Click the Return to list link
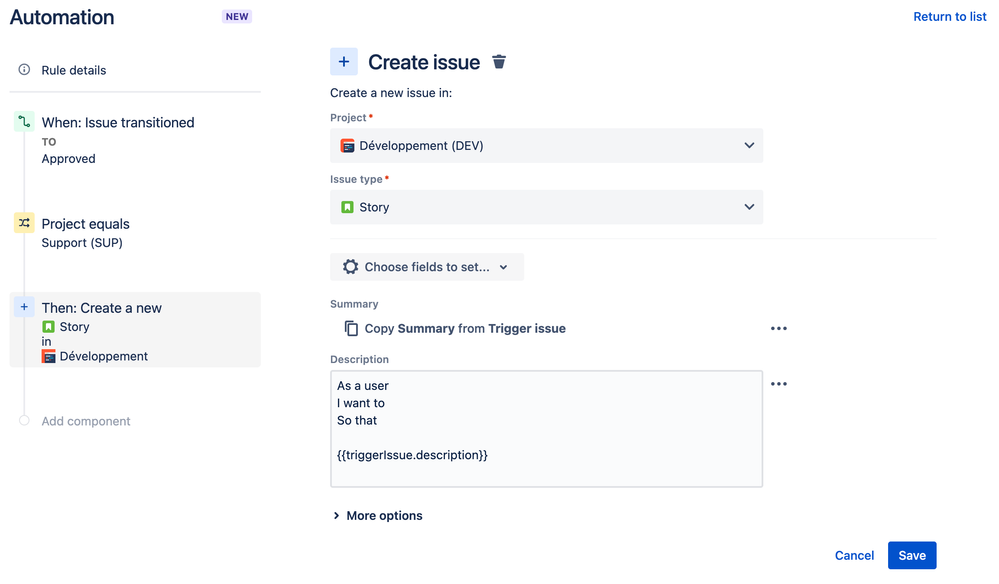This screenshot has width=999, height=584. [x=949, y=16]
